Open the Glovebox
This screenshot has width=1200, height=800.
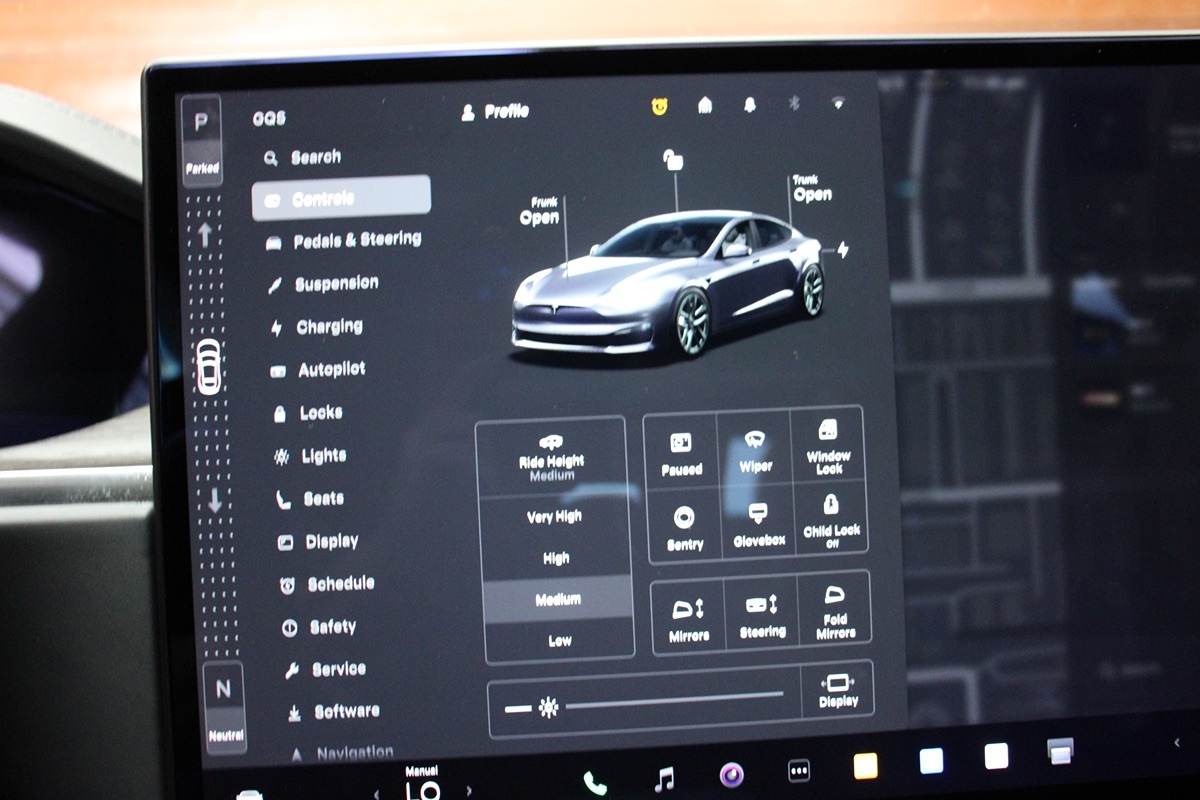pos(759,524)
